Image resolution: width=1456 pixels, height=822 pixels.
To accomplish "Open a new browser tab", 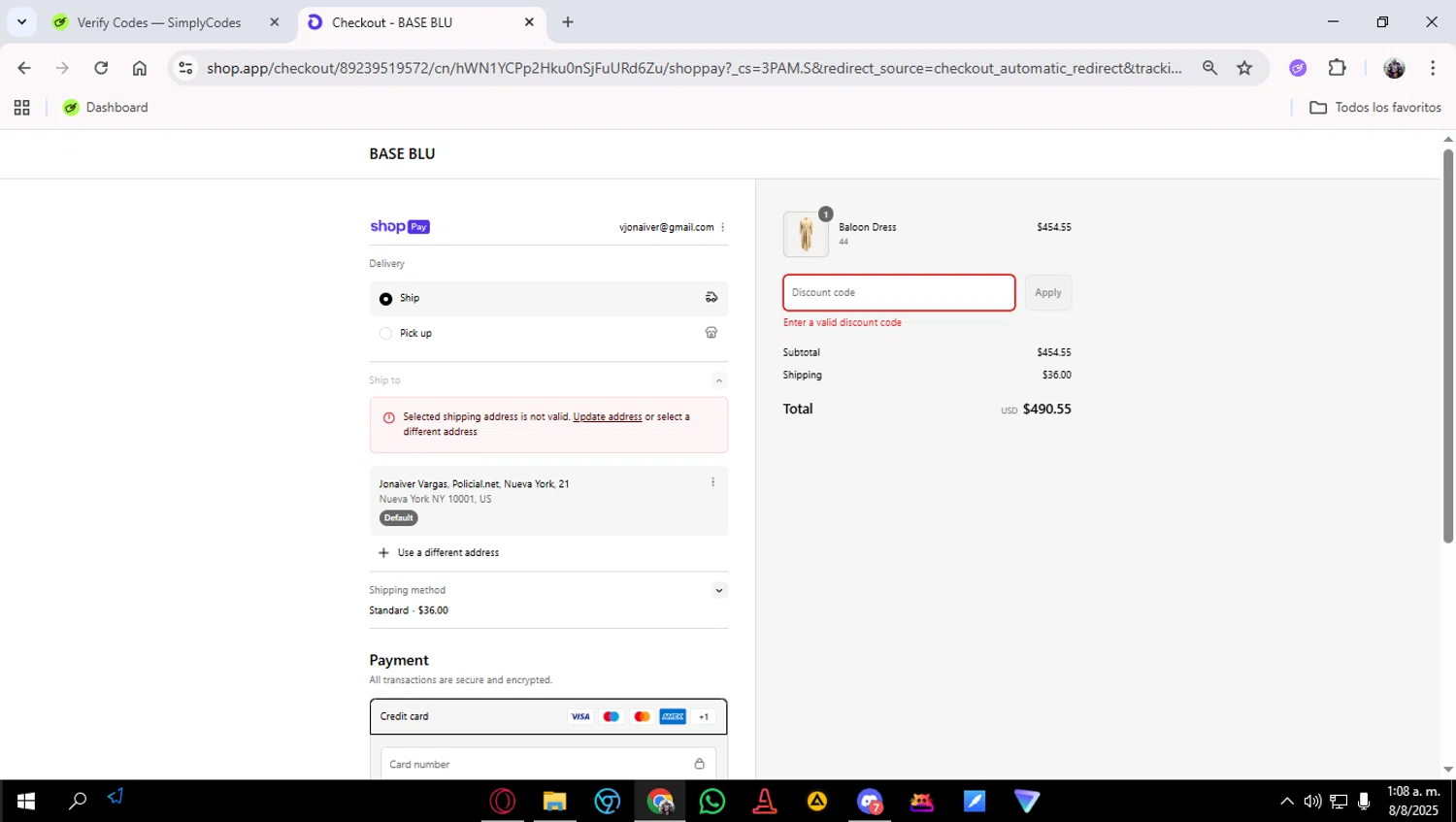I will [x=568, y=22].
